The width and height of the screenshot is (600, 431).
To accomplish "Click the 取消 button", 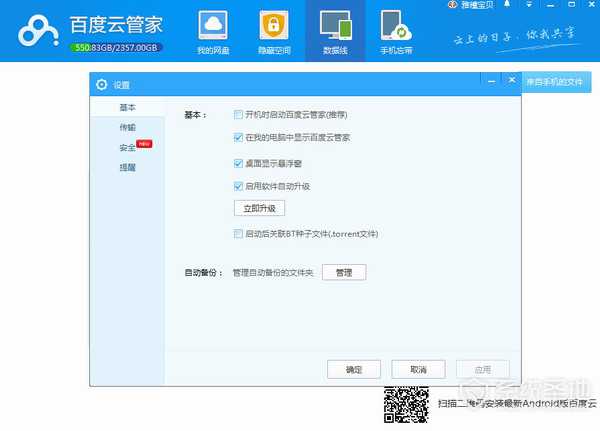I will click(418, 369).
